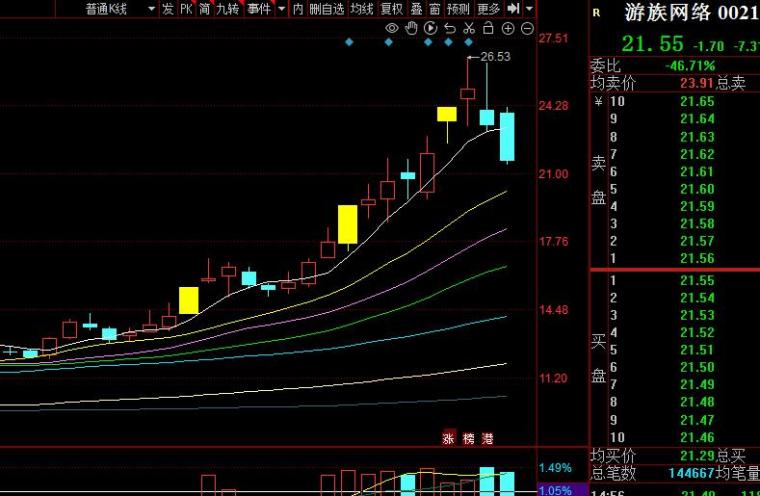The width and height of the screenshot is (760, 496).
Task: Click the 简 toolbar button
Action: pos(205,9)
